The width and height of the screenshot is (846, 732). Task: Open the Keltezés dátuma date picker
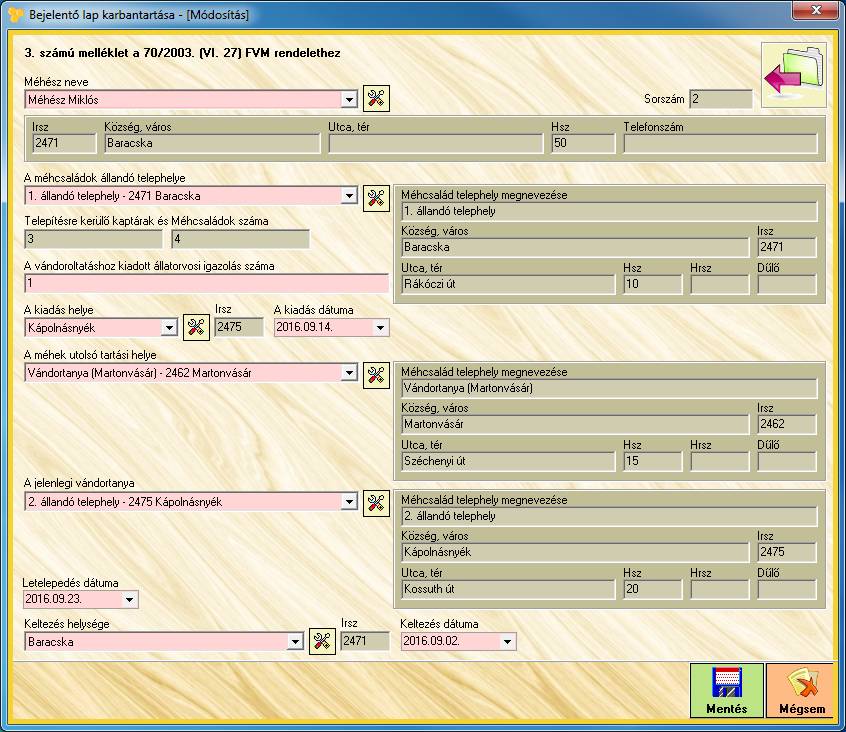coord(508,642)
